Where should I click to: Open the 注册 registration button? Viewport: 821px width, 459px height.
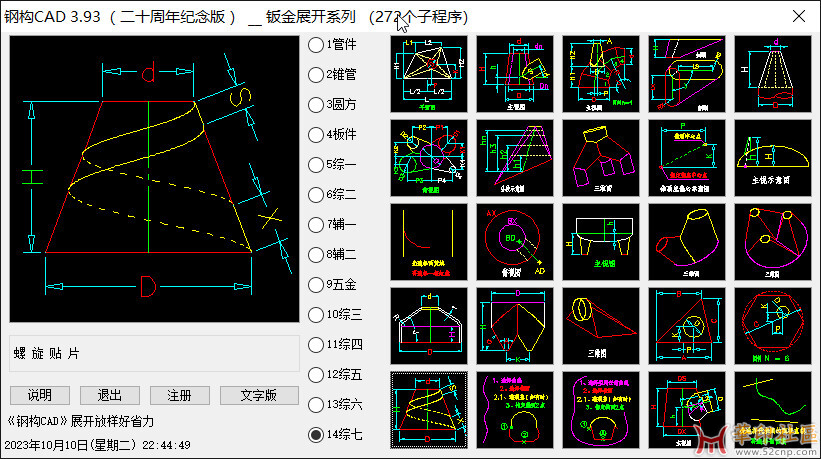180,395
